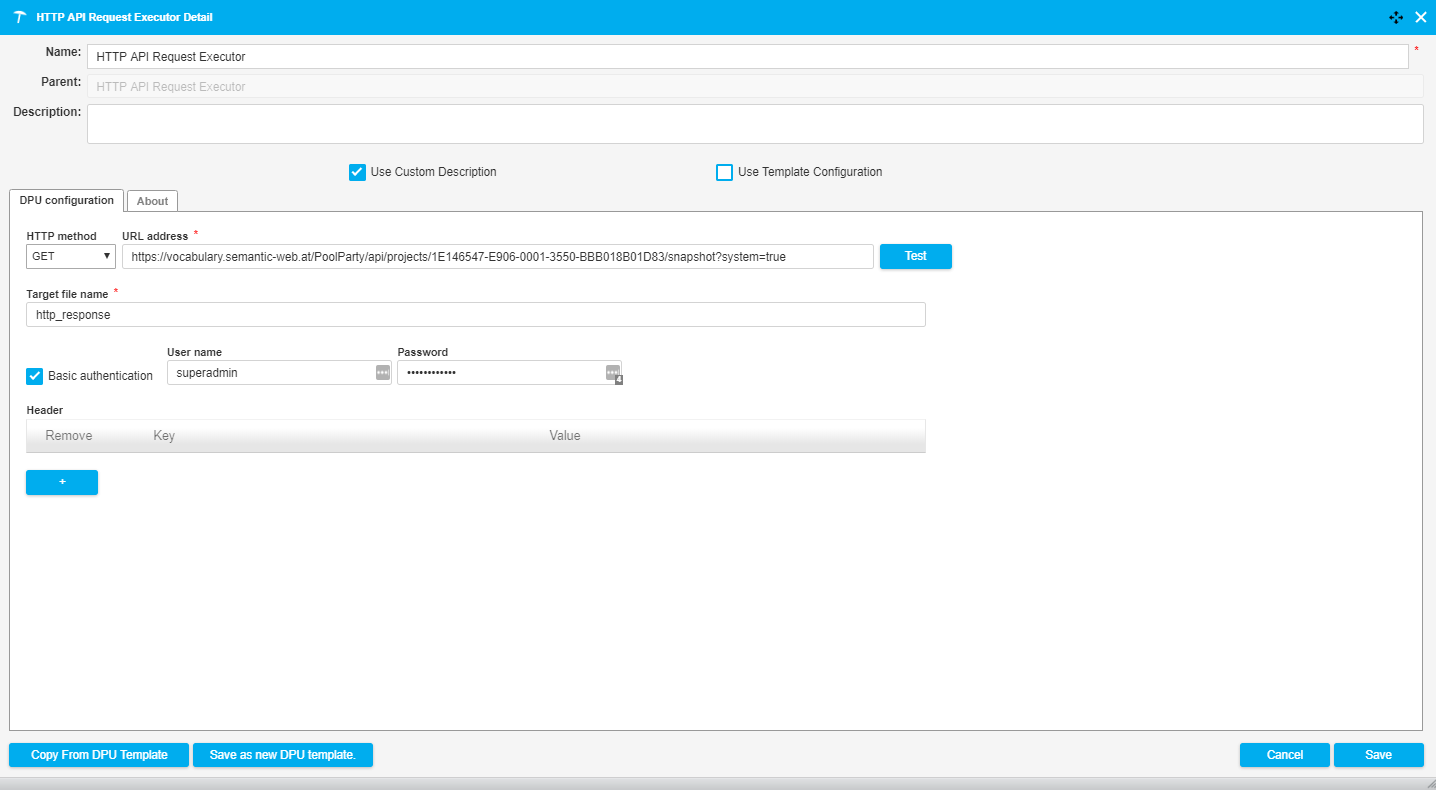The image size is (1436, 790).
Task: Click the password manager icon in User name field
Action: click(x=382, y=372)
